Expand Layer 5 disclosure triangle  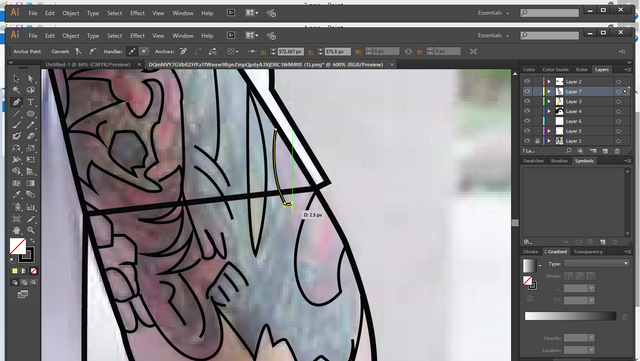549,131
